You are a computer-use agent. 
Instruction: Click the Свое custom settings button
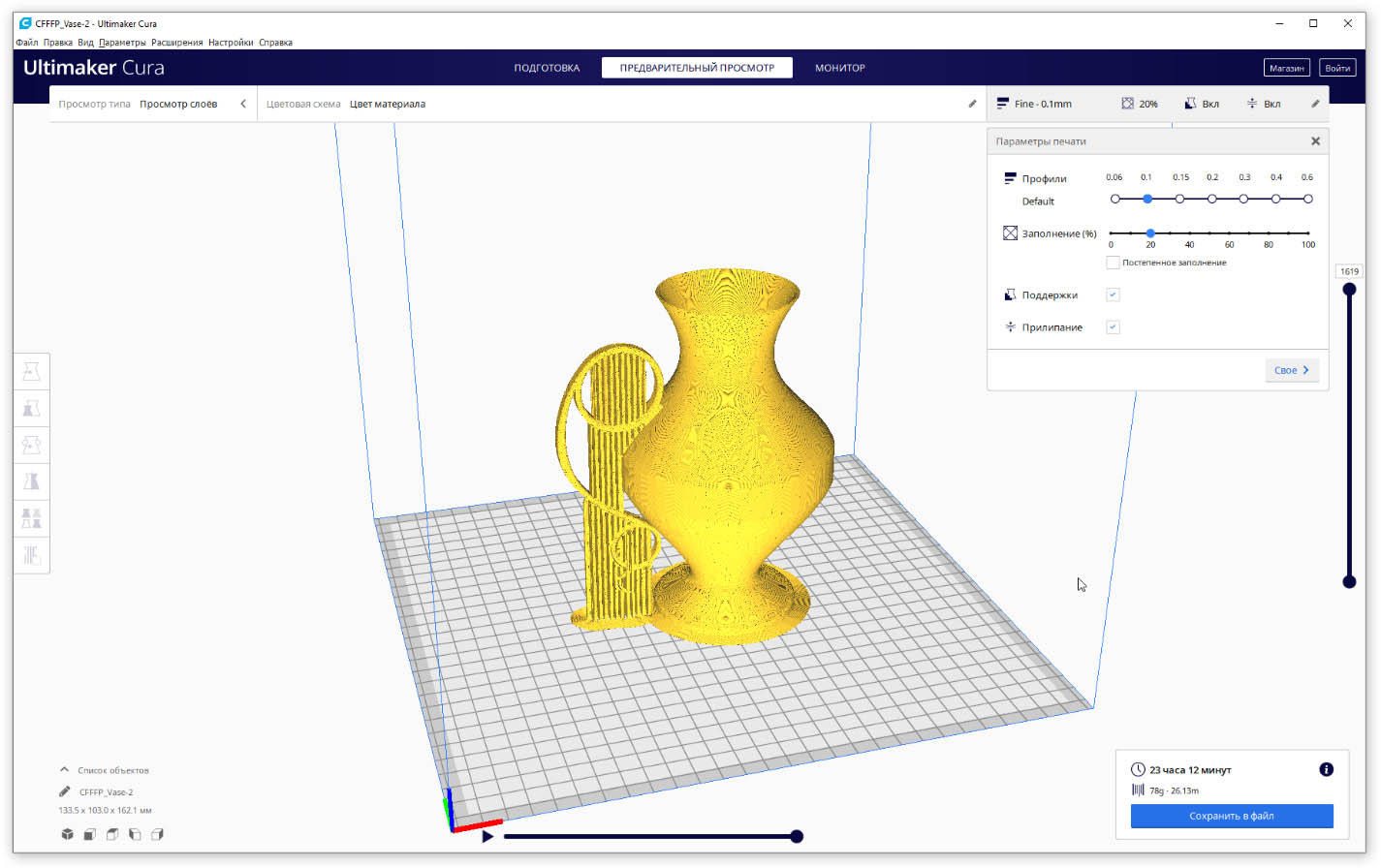coord(1292,370)
